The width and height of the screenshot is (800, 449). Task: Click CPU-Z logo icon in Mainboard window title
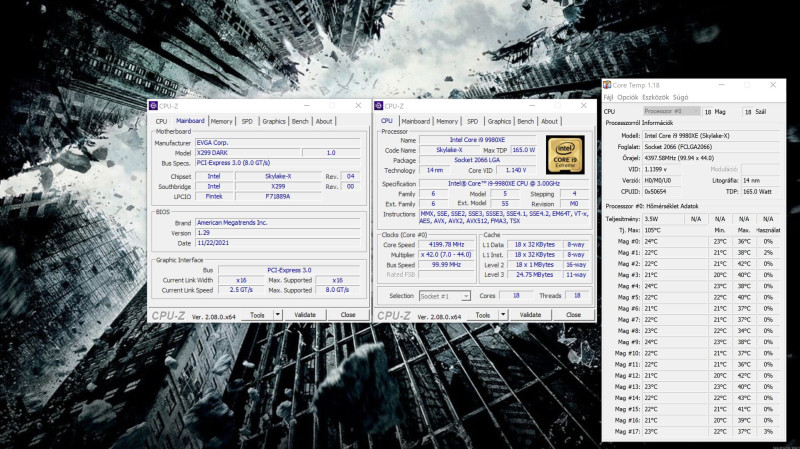(153, 106)
